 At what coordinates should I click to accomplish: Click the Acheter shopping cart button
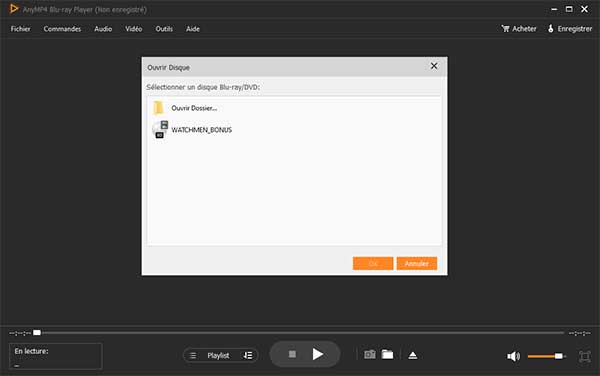tap(519, 29)
